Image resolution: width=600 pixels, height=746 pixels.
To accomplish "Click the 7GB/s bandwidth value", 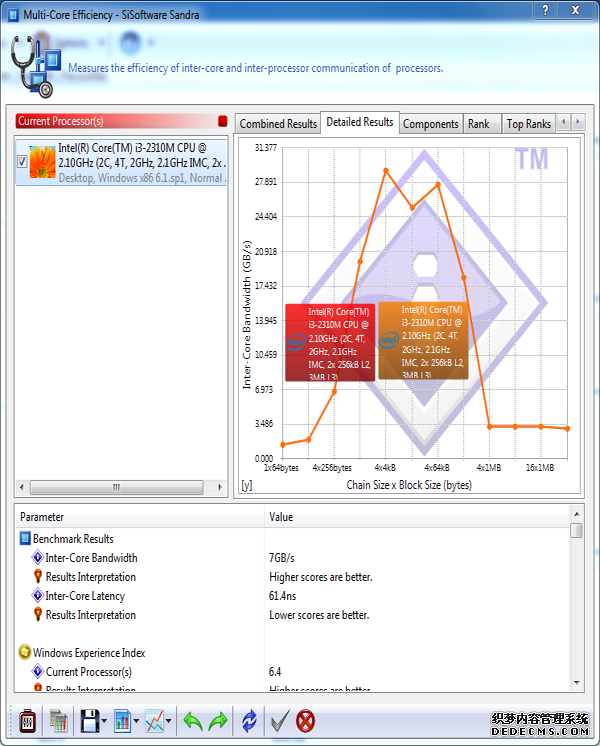I will (282, 558).
